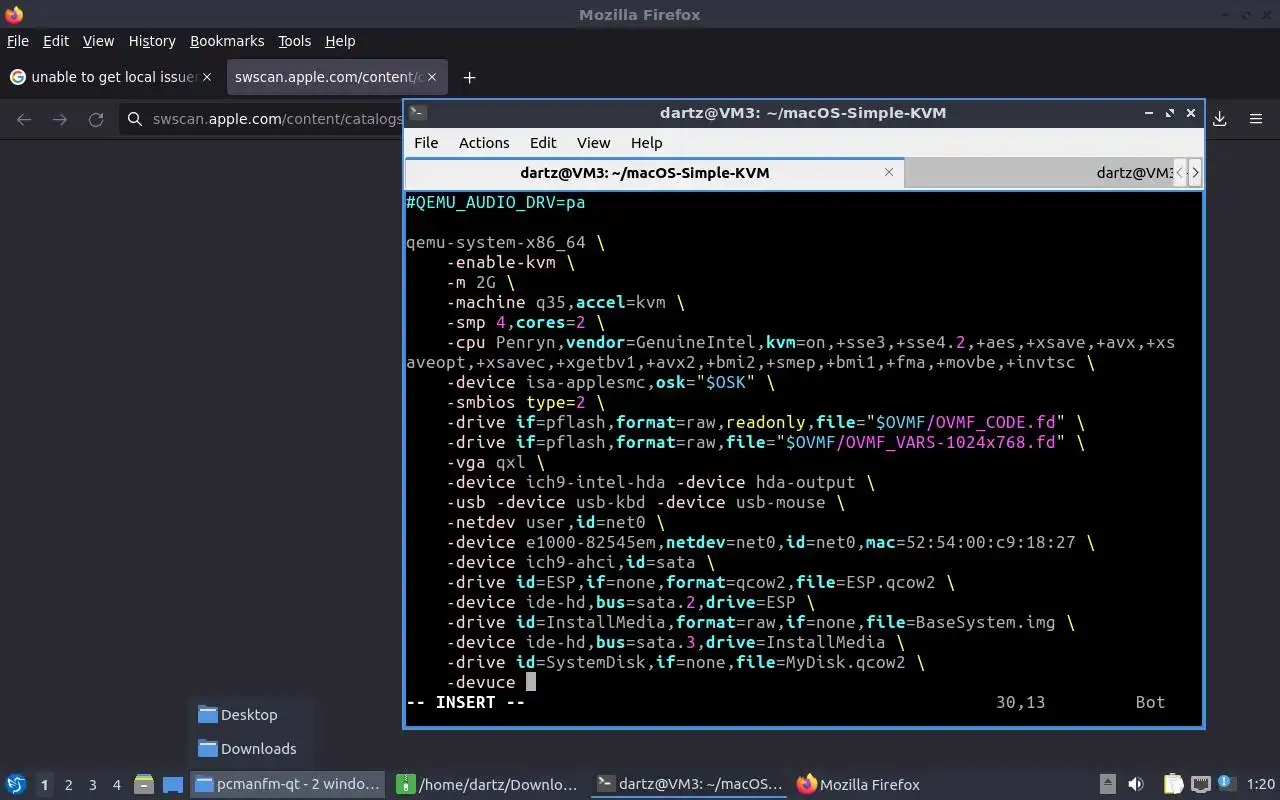Click '-devuce' typo on last line
This screenshot has width=1280, height=800.
(480, 682)
